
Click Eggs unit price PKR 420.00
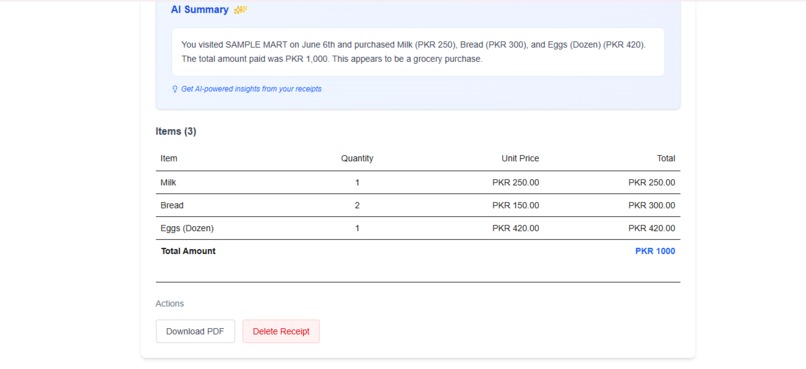516,228
